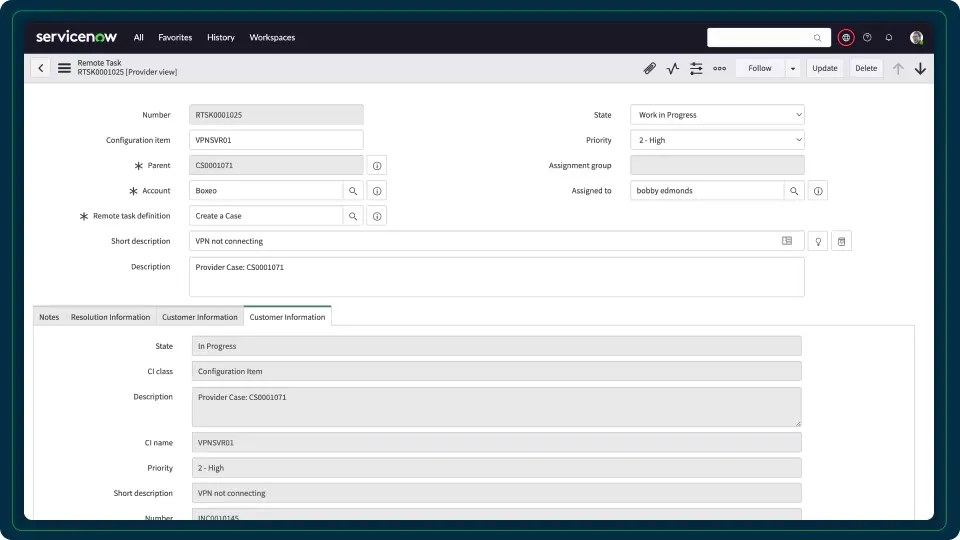
Task: Click the customer Description text area
Action: coord(497,407)
